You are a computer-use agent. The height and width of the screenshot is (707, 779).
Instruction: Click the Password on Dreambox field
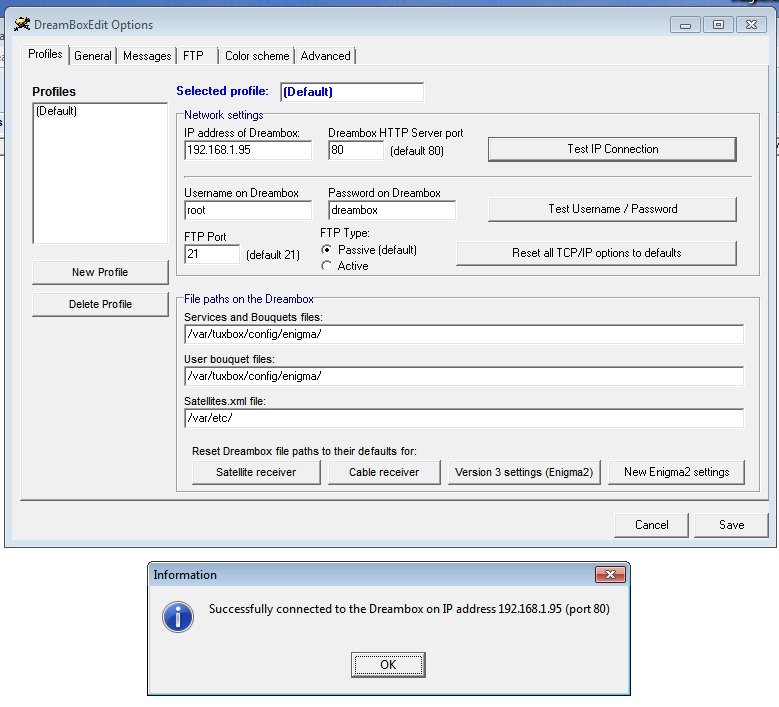(x=392, y=210)
